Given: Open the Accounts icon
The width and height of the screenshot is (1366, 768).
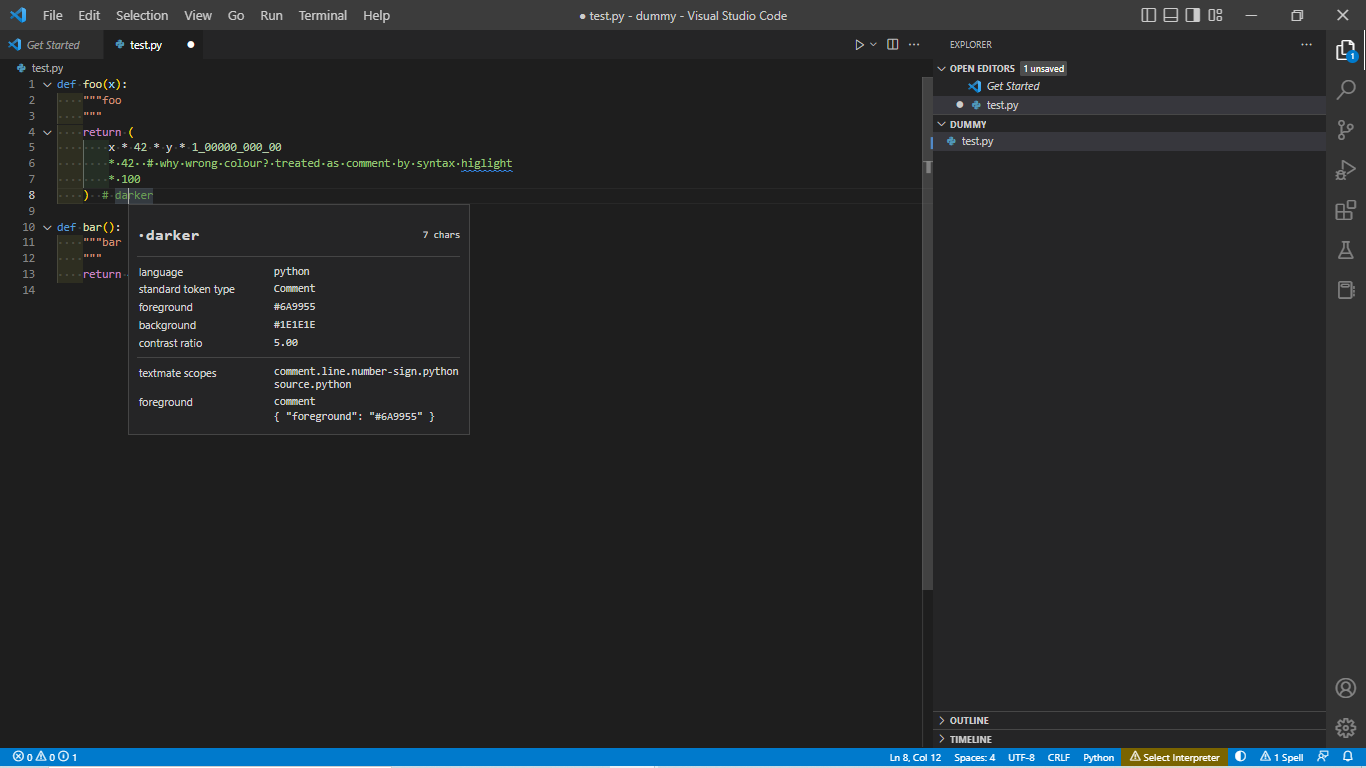Looking at the screenshot, I should (x=1345, y=688).
